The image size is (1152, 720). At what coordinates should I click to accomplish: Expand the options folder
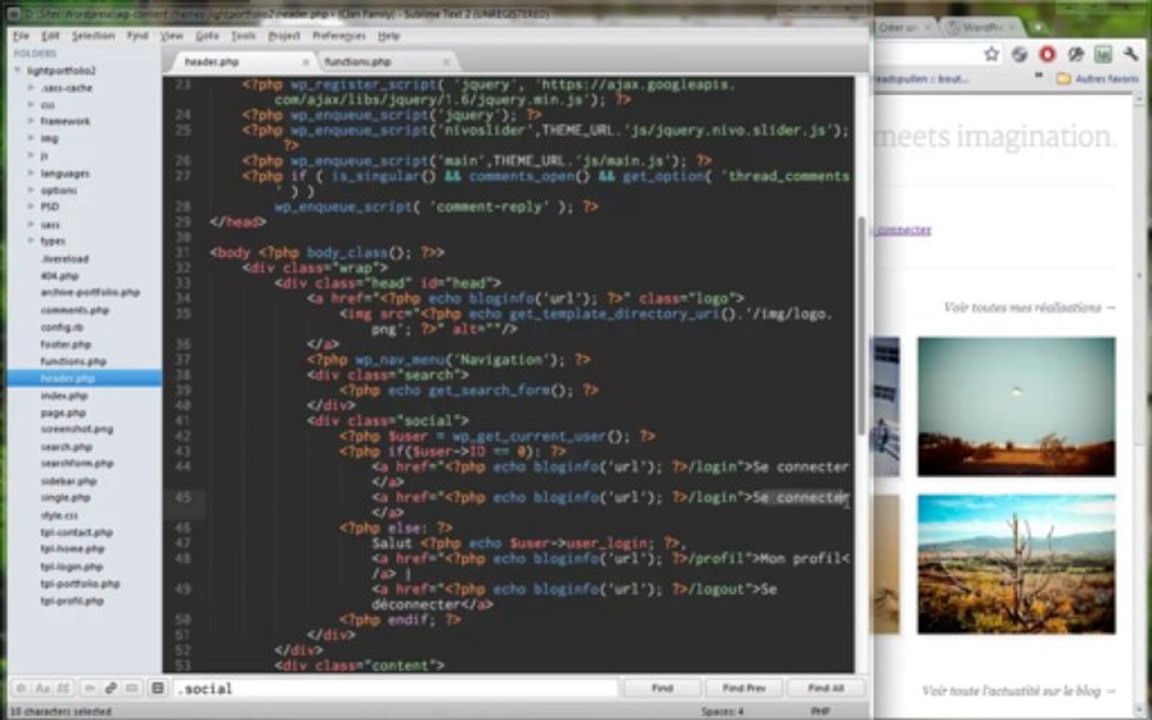click(x=31, y=190)
